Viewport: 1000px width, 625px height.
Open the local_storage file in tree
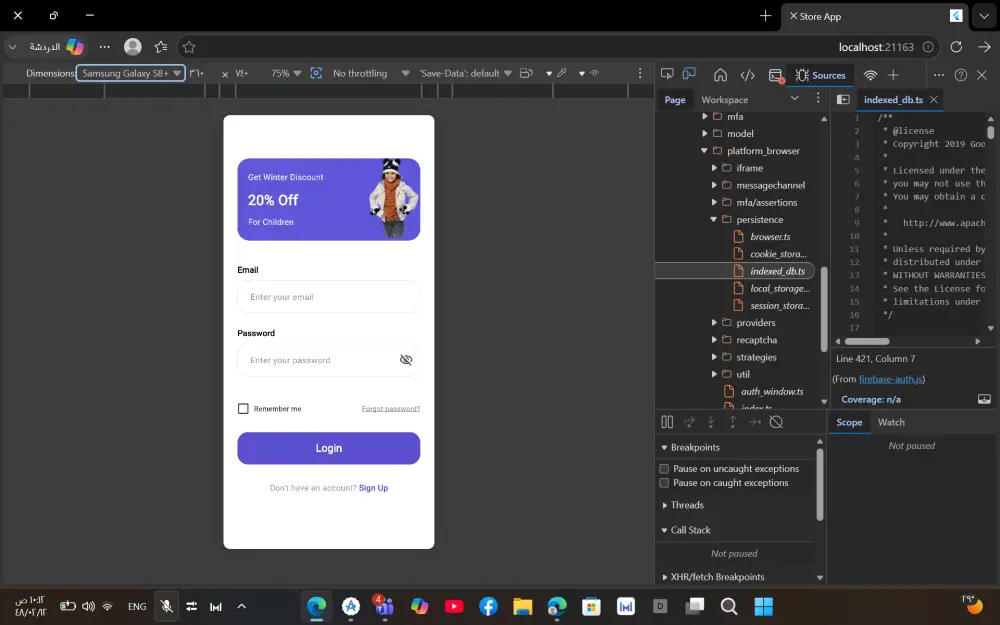(x=780, y=288)
